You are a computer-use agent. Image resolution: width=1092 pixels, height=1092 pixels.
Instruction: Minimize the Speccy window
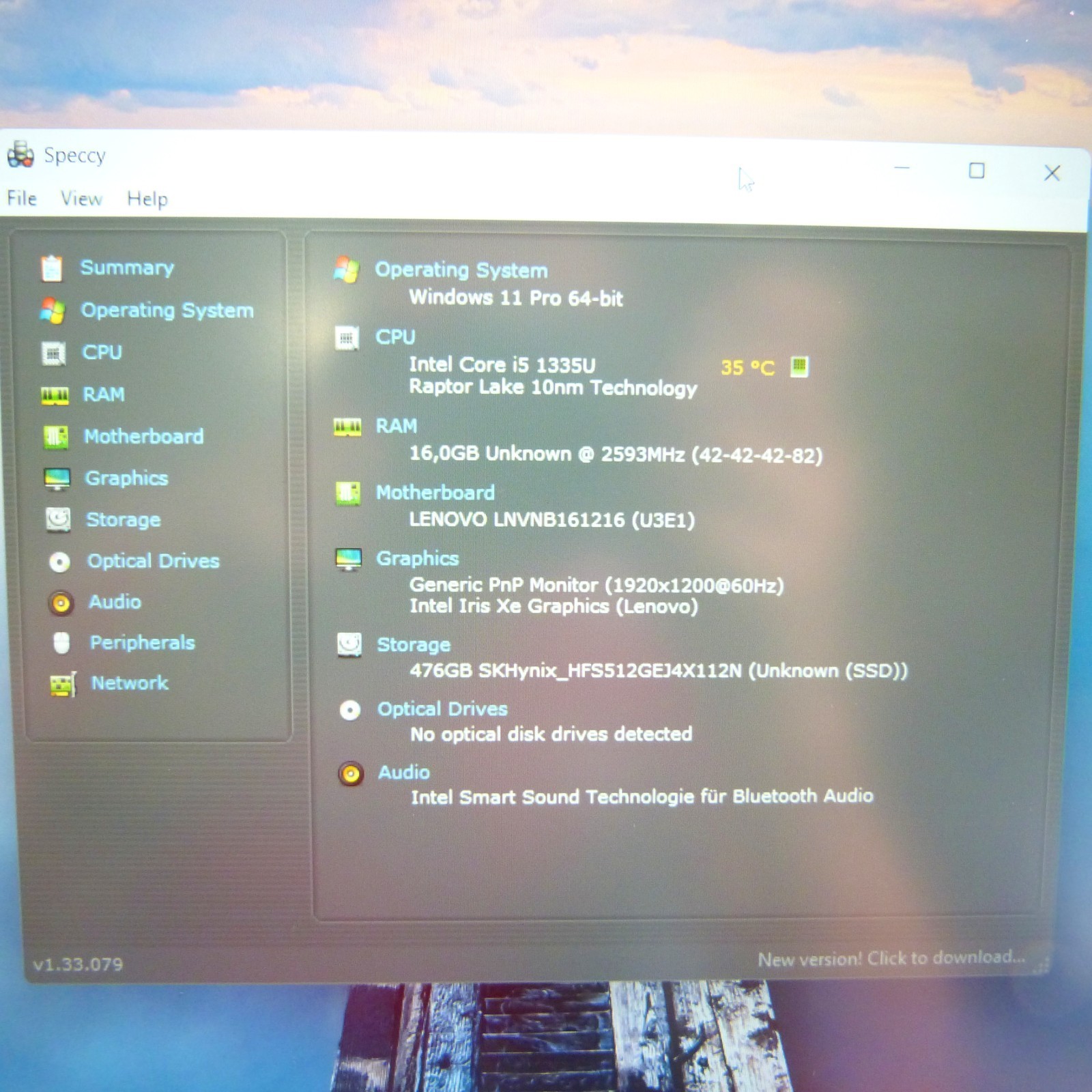(x=902, y=168)
